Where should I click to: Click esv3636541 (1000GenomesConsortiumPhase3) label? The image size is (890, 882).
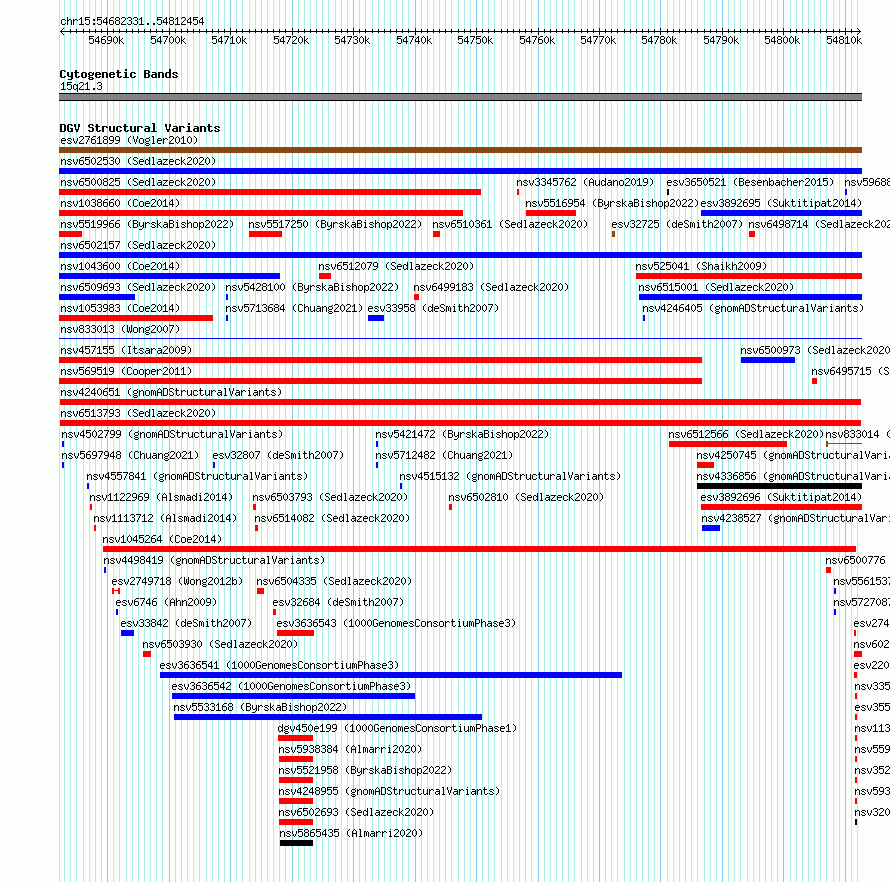pyautogui.click(x=279, y=665)
